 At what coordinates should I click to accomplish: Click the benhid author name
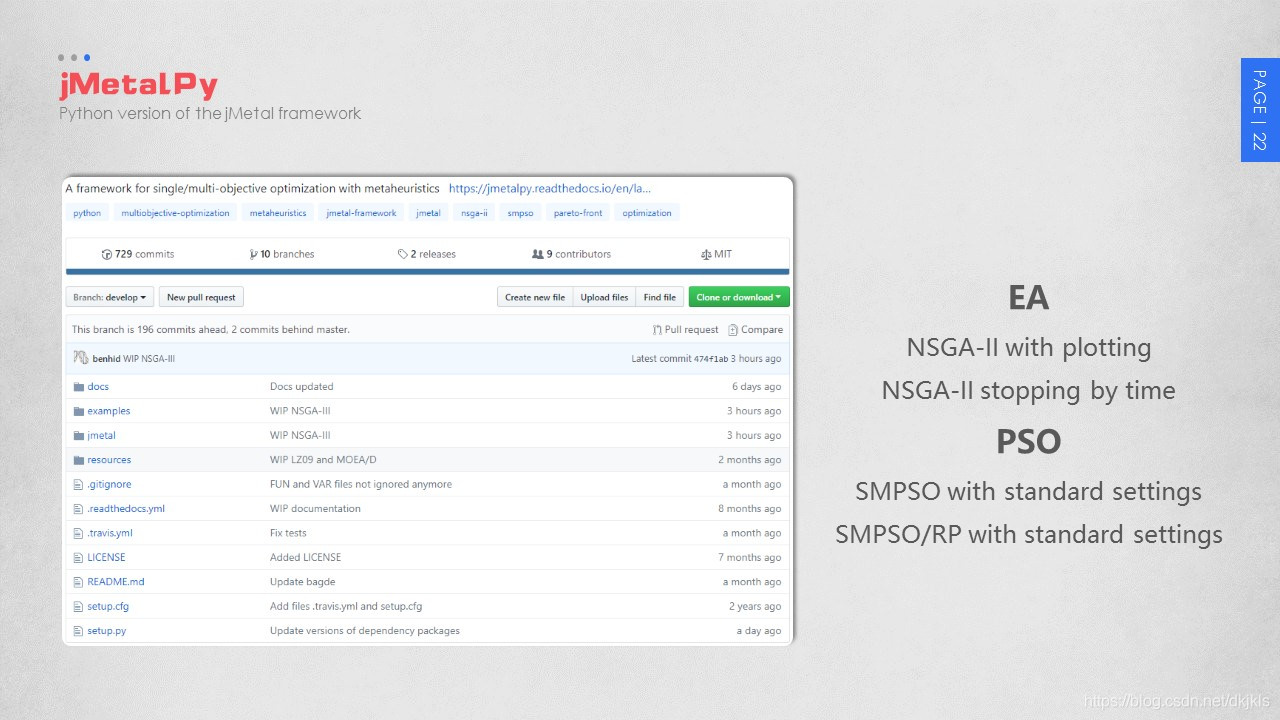click(x=106, y=358)
